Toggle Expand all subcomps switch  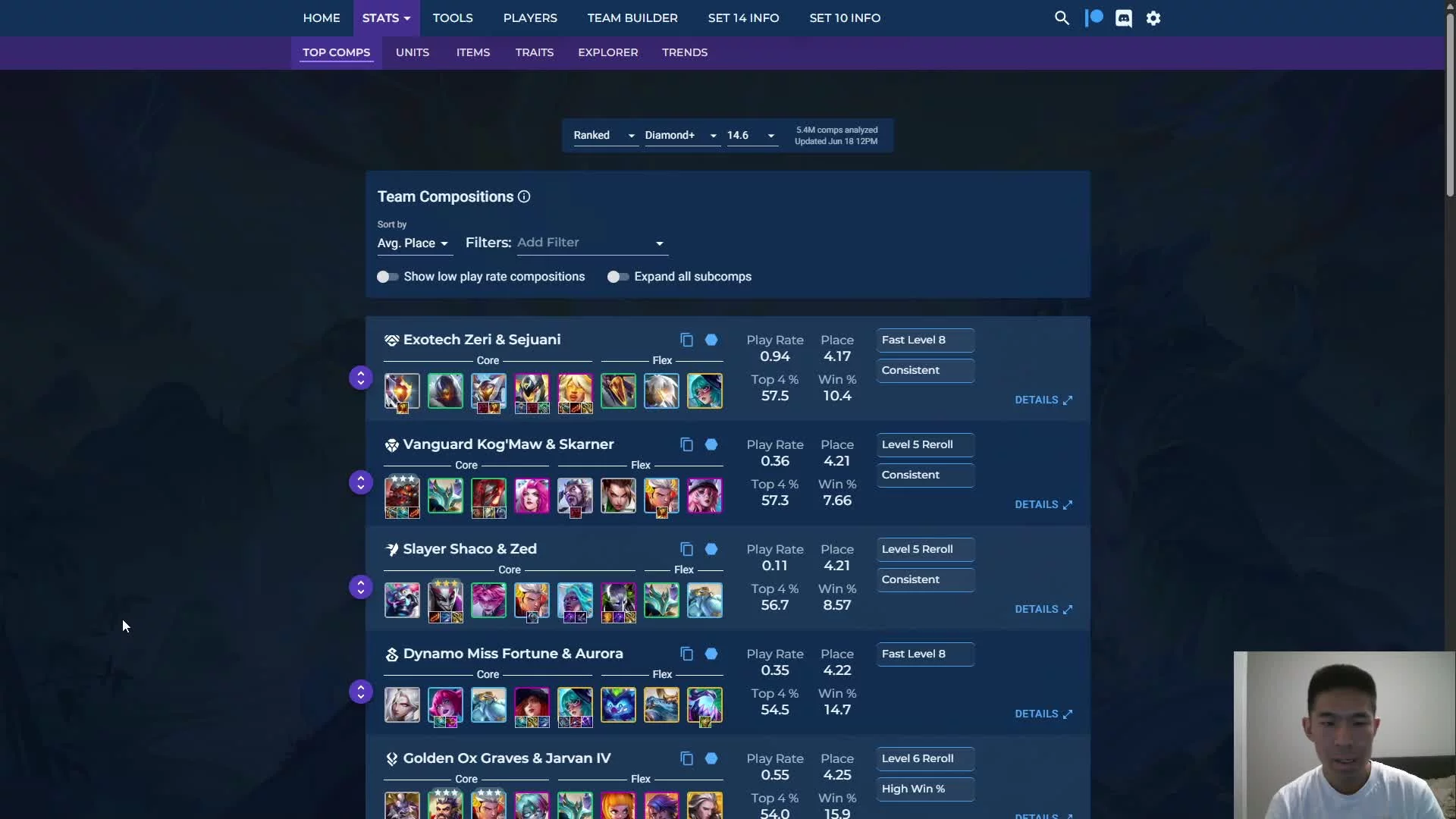(x=618, y=277)
